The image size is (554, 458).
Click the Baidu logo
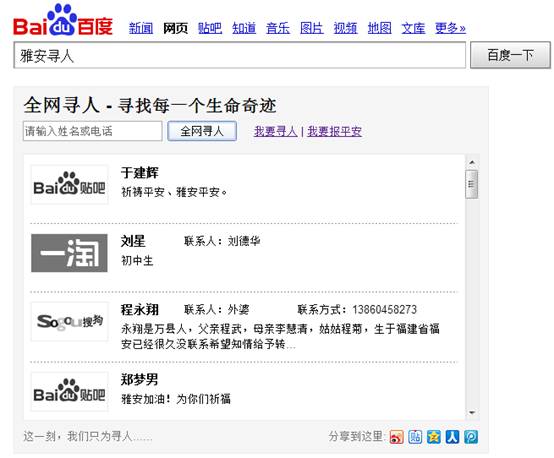coord(63,20)
